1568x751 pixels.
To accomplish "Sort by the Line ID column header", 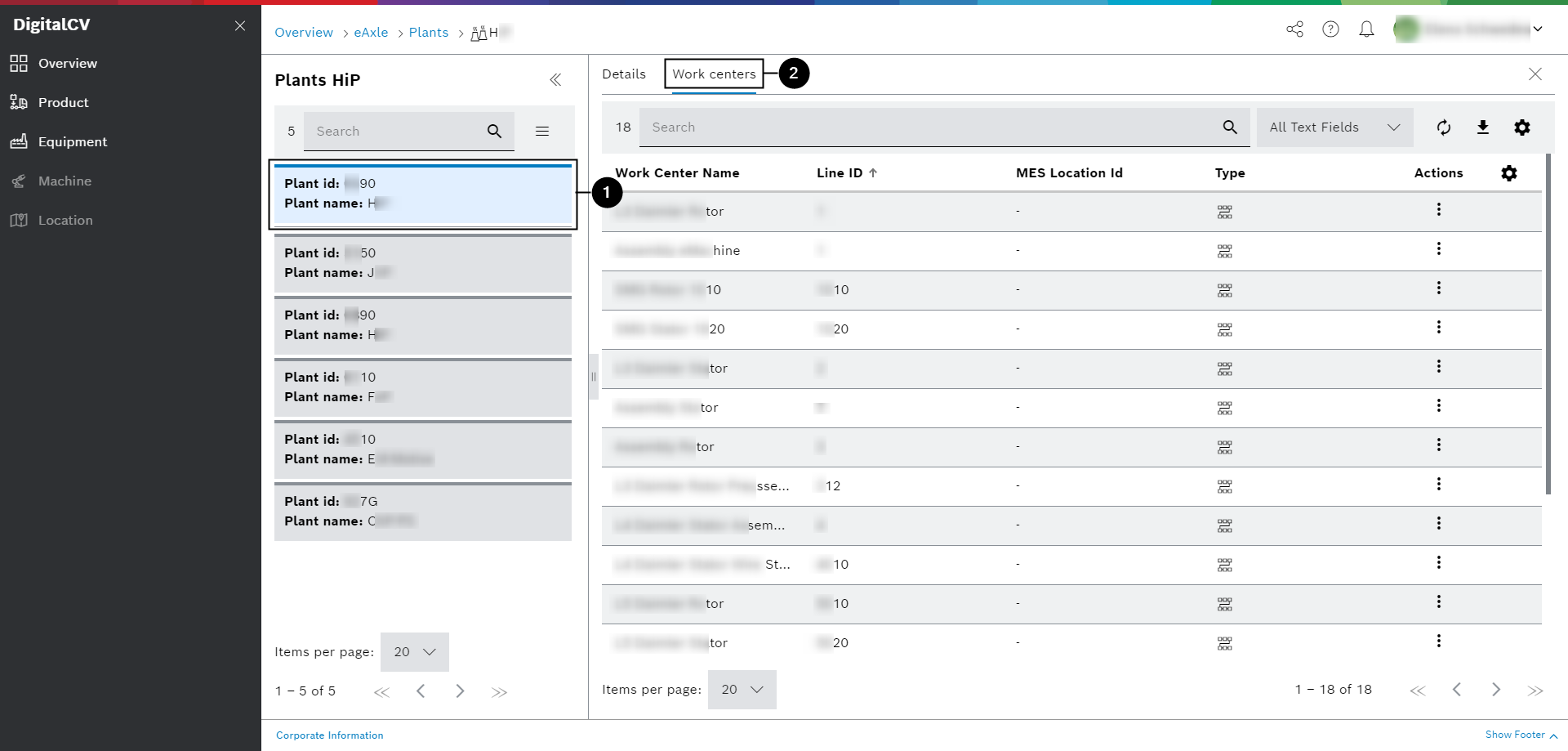I will pos(840,173).
